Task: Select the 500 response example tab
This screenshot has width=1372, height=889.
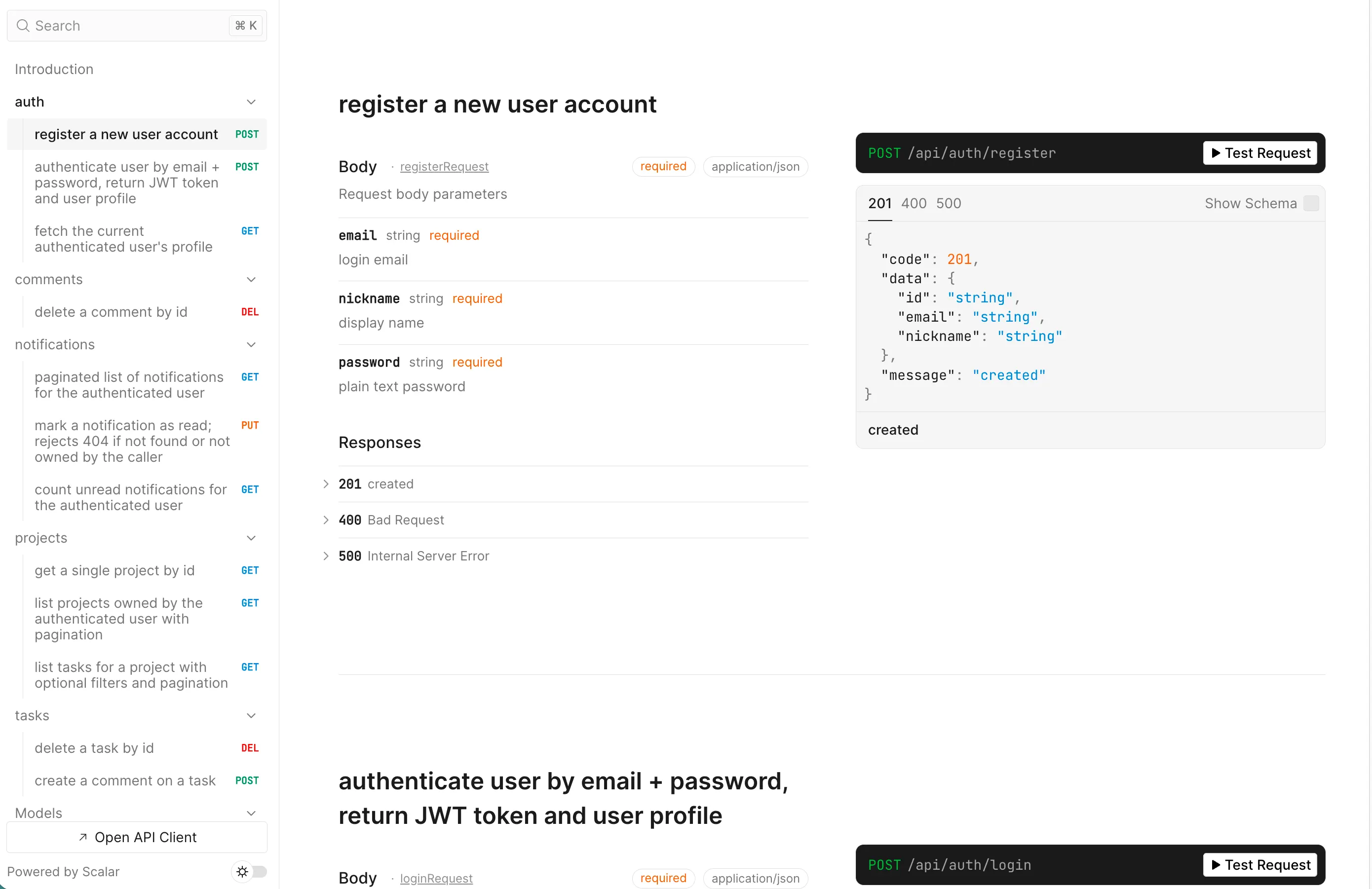Action: tap(948, 203)
